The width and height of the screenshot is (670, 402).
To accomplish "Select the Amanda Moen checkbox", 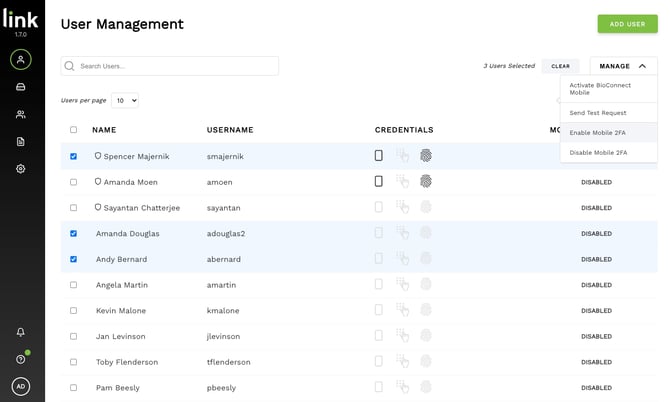I will (x=73, y=182).
